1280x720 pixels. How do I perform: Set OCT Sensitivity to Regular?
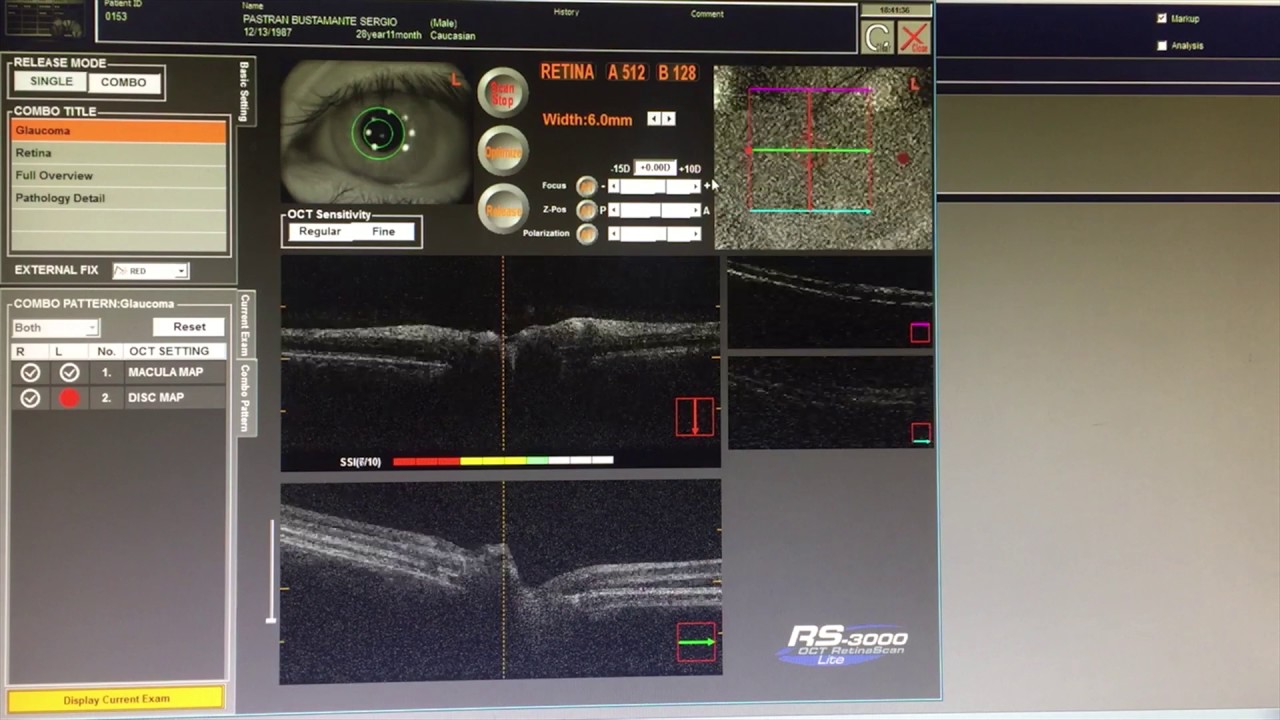click(x=320, y=232)
